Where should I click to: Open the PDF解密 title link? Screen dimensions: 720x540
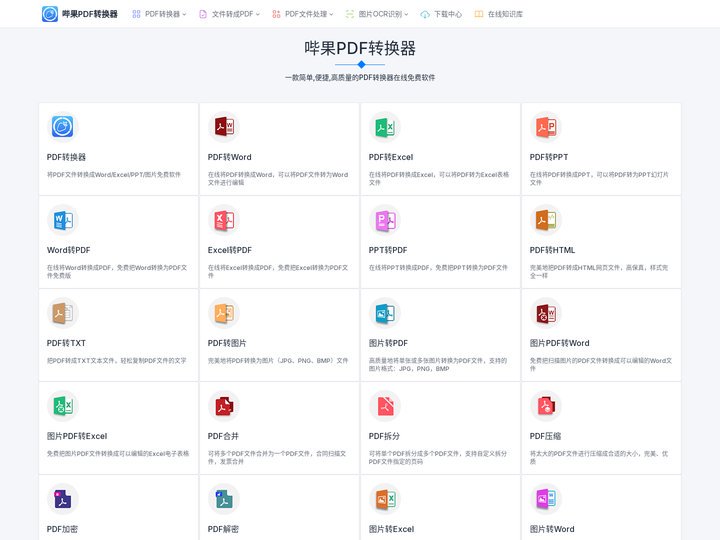223,529
